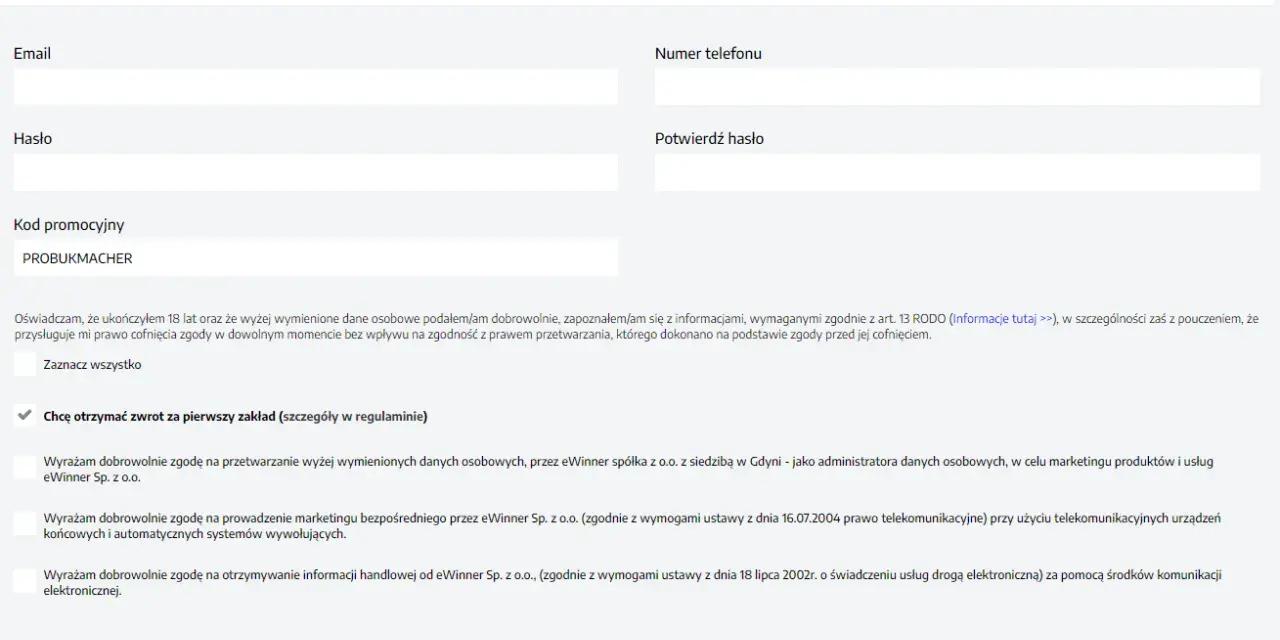Viewport: 1280px width, 640px height.
Task: Click the 'Kod promocyjny' label
Action: coord(69,225)
